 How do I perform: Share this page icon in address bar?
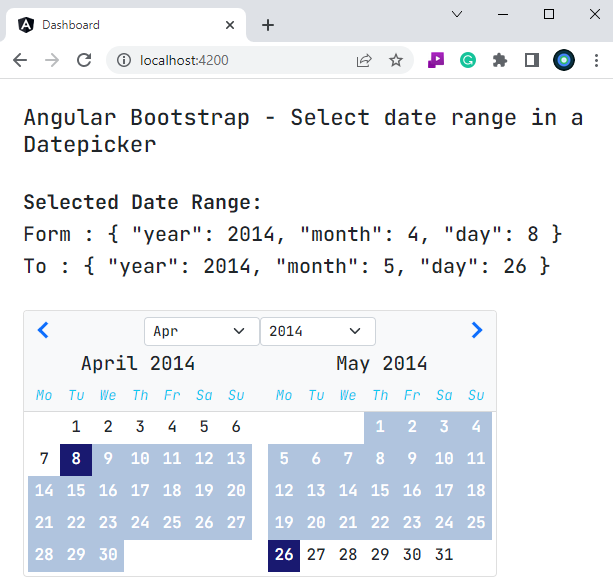pos(364,60)
